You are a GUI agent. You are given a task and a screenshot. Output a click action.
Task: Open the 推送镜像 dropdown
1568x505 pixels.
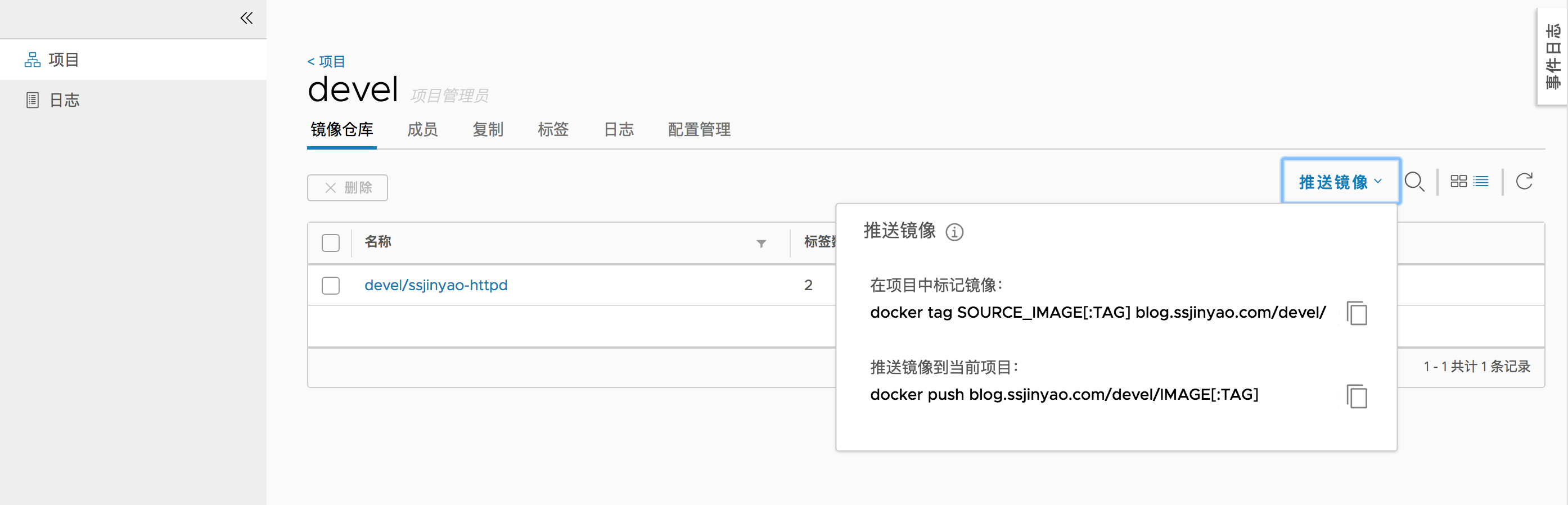(x=1341, y=181)
